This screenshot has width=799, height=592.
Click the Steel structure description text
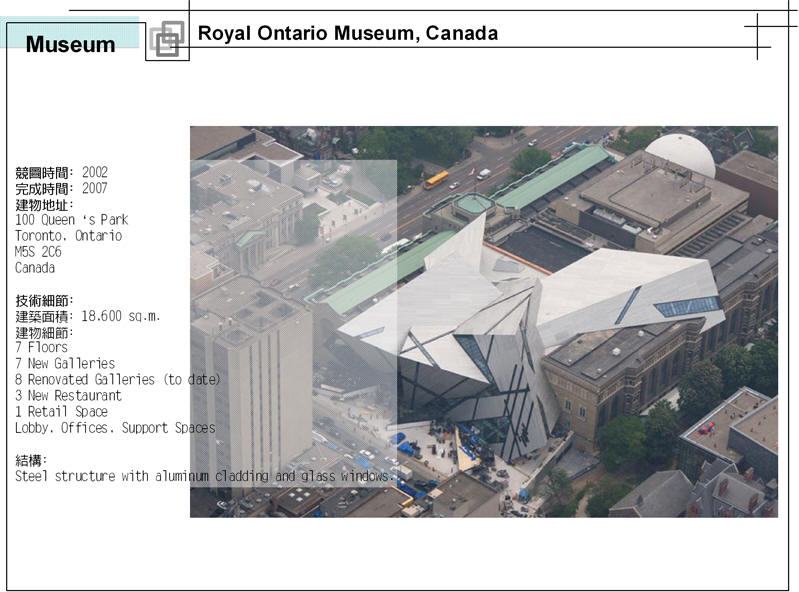coord(204,476)
